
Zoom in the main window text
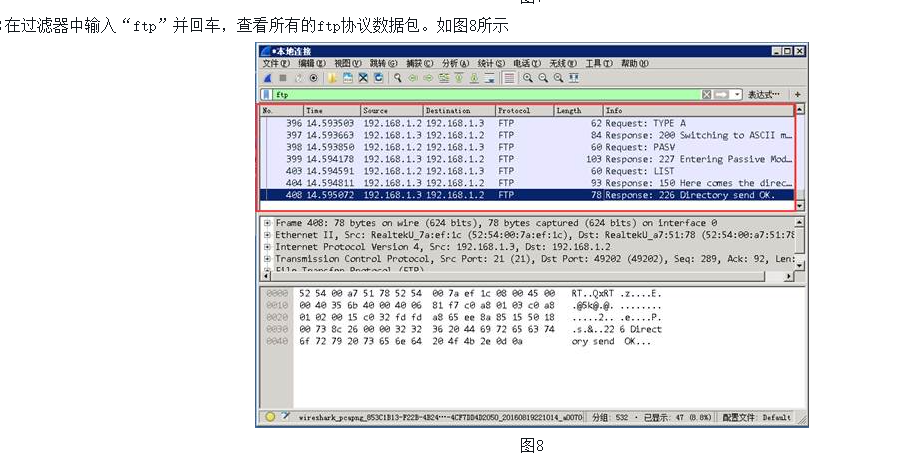(528, 78)
